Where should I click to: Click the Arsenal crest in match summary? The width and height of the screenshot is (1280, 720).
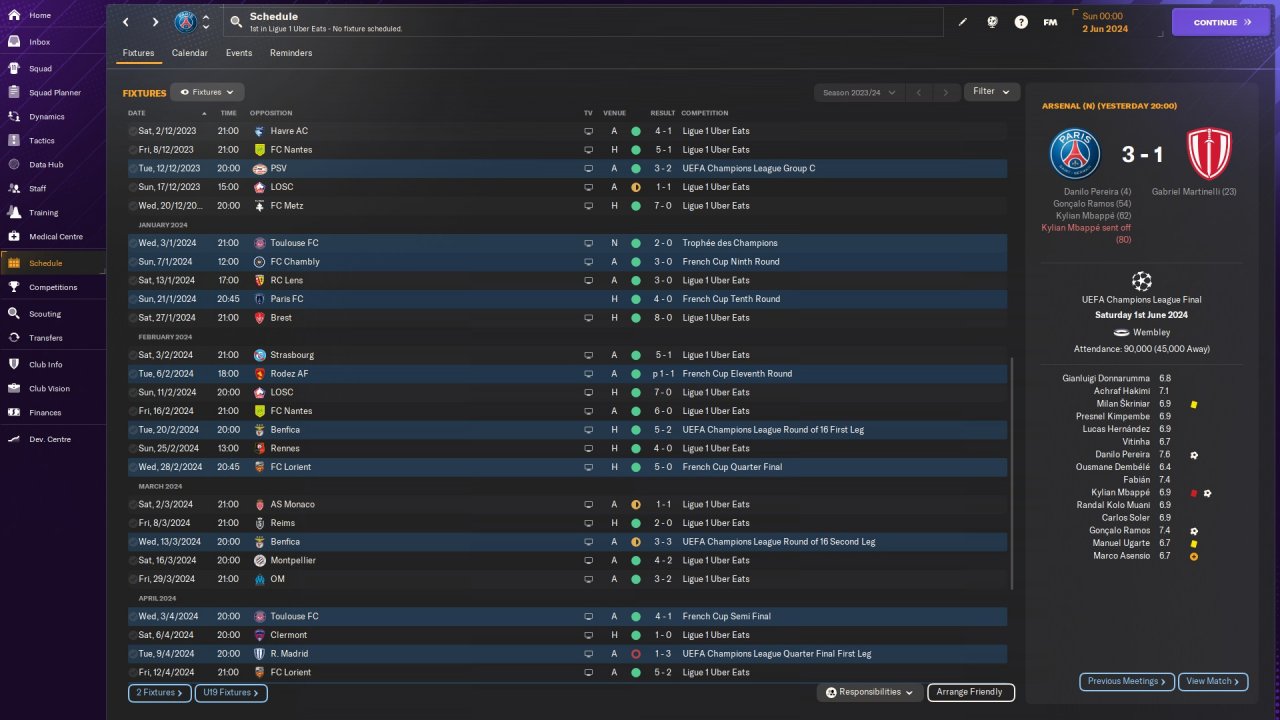point(1209,154)
